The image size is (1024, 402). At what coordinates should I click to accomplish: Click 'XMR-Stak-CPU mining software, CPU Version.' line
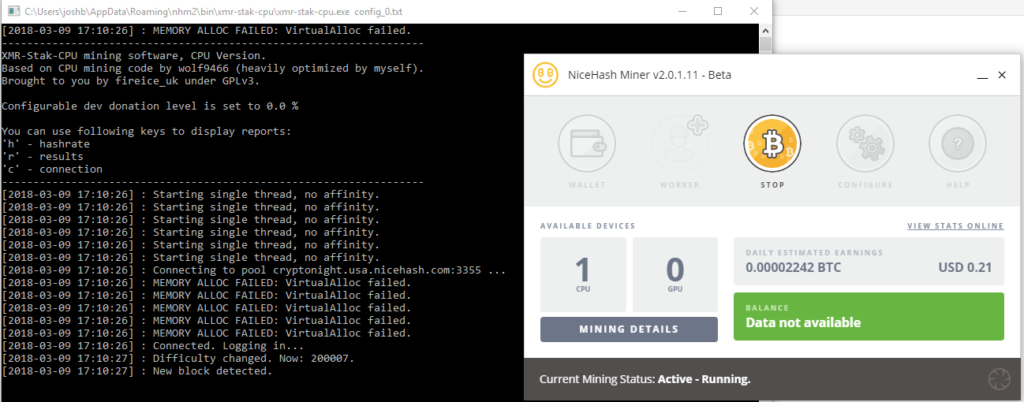pyautogui.click(x=134, y=55)
